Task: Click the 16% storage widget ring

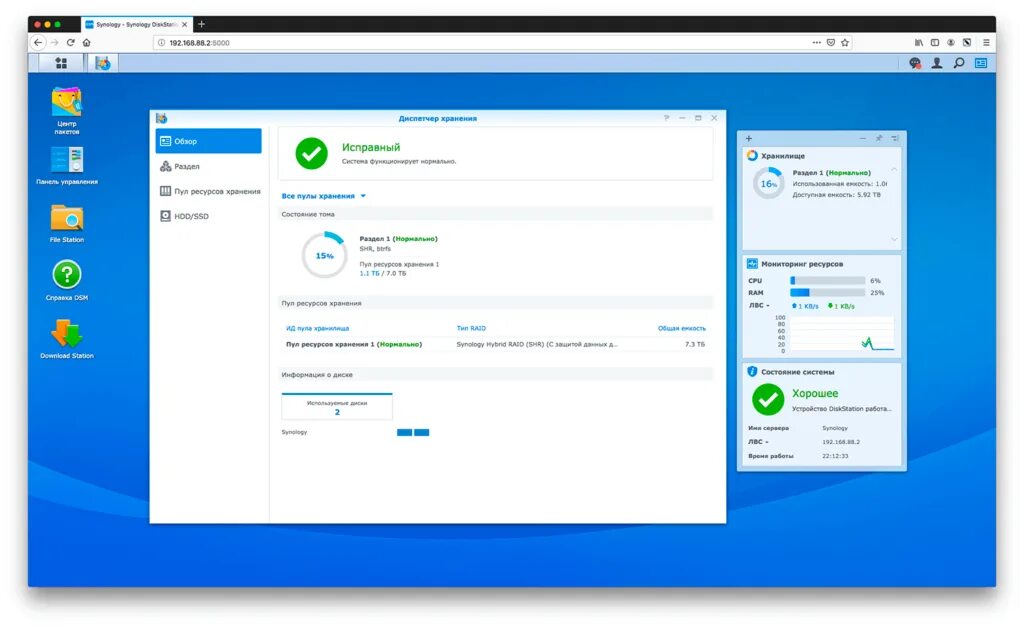Action: pos(769,184)
